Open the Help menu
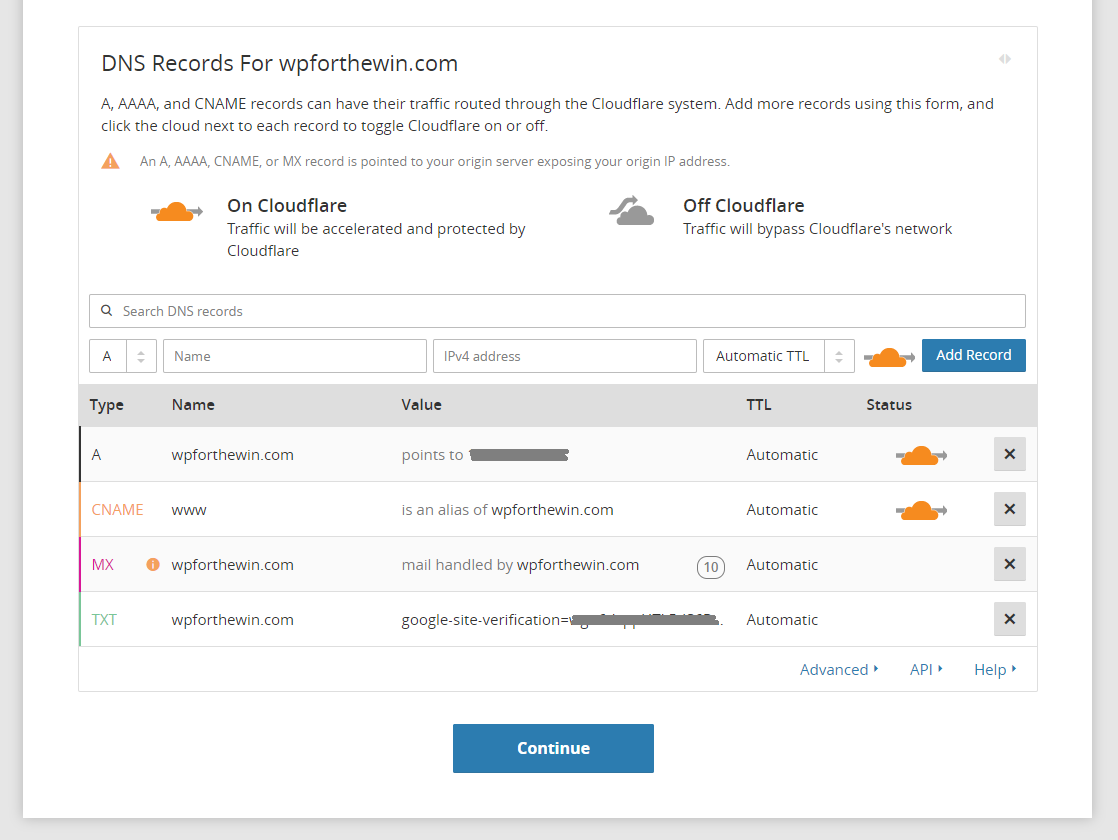 [x=994, y=670]
